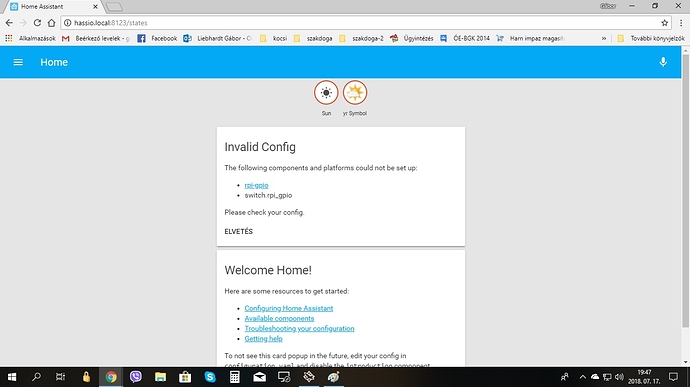
Task: Start voice command with microphone icon
Action: point(663,62)
